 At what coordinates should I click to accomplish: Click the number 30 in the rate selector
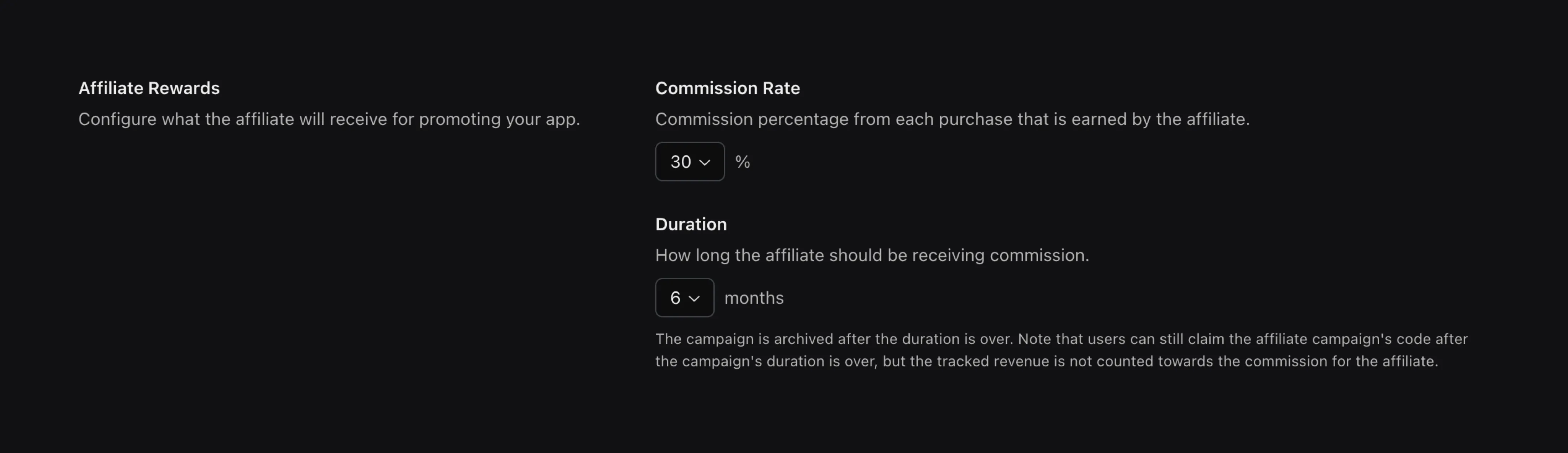680,162
